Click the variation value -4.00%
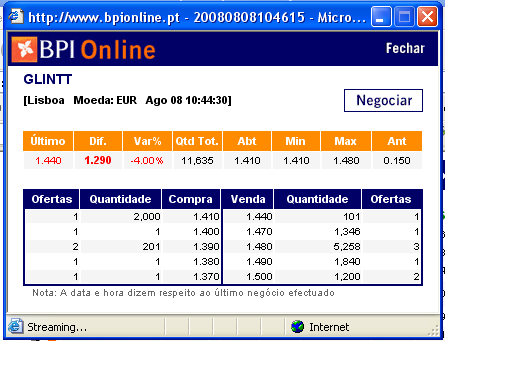Viewport: 512px width, 384px height. 147,161
